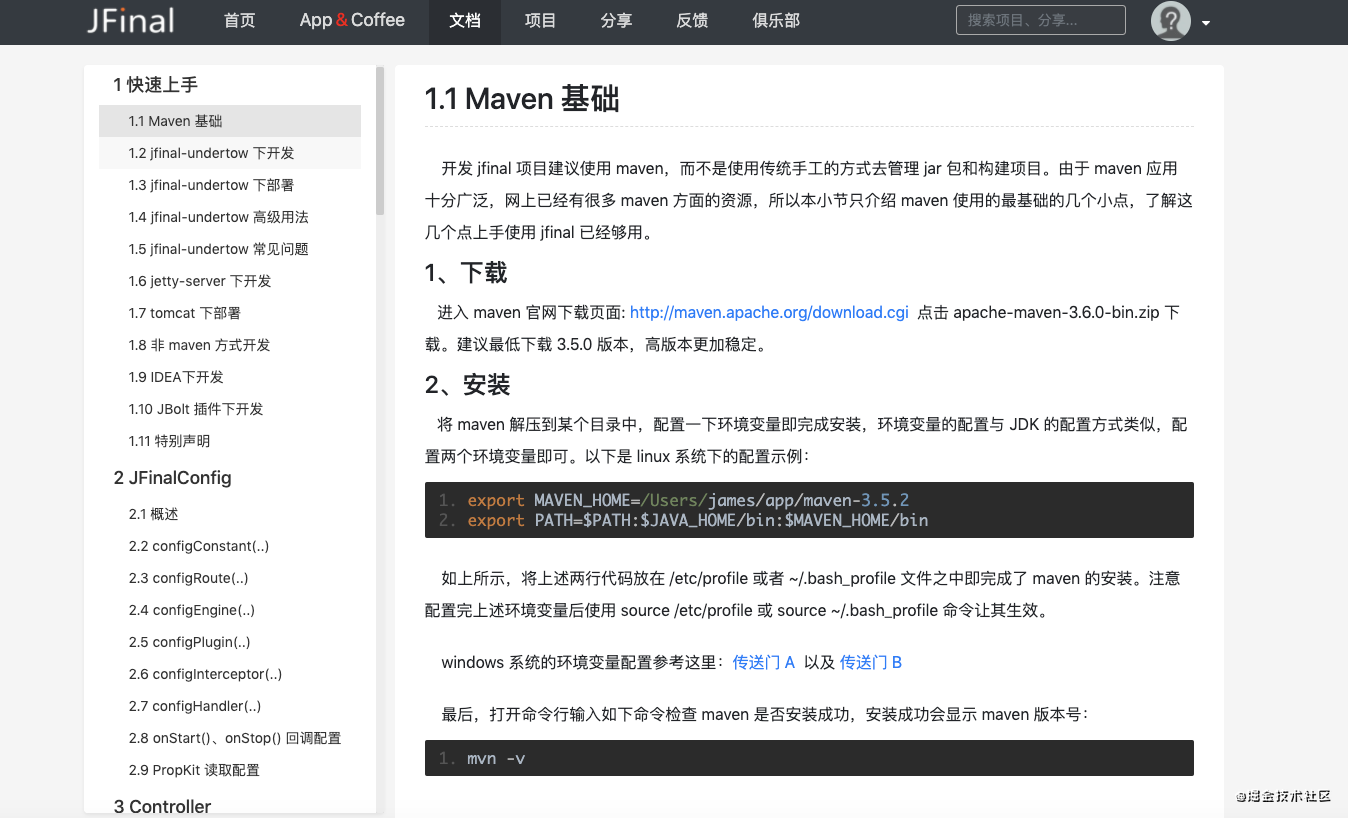The height and width of the screenshot is (818, 1348).
Task: Click the sidebar vertical scrollbar
Action: [x=380, y=140]
